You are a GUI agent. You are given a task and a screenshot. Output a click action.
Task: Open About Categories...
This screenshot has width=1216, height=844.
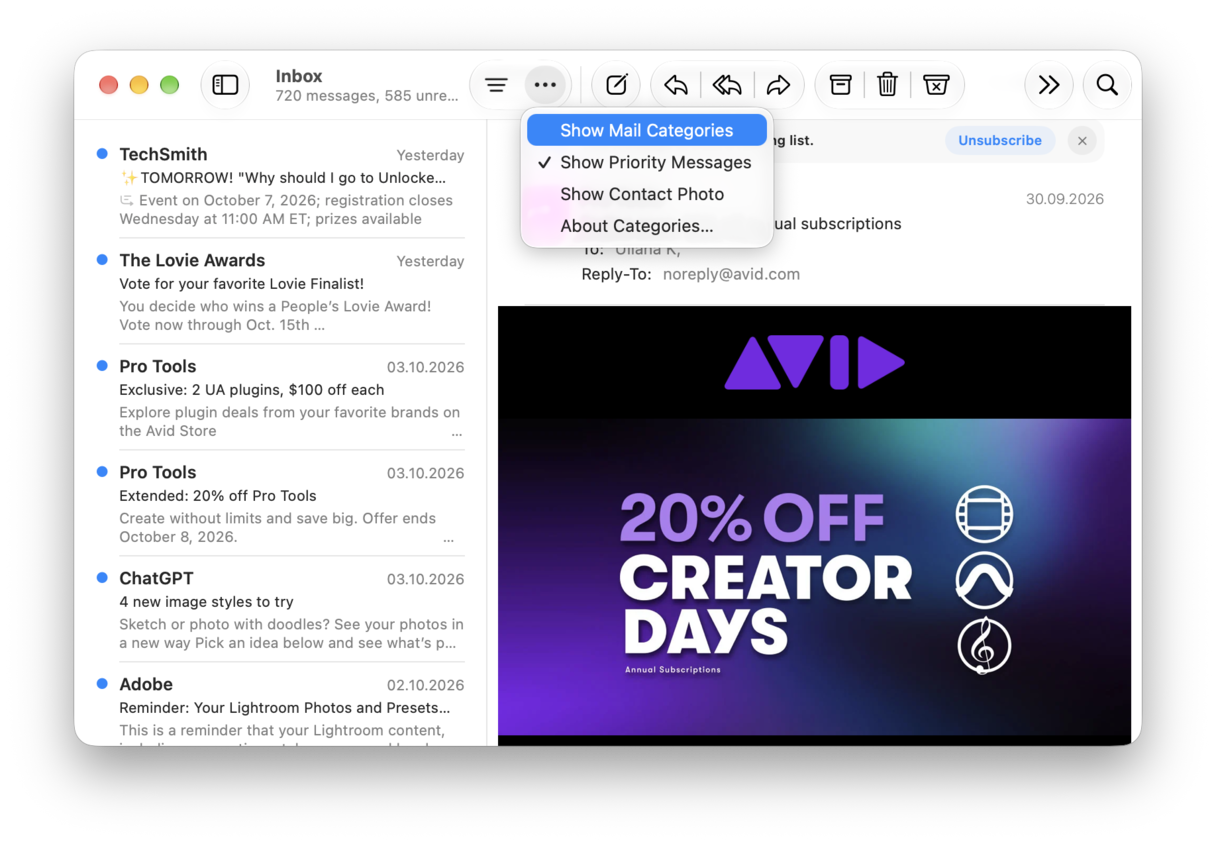tap(647, 226)
